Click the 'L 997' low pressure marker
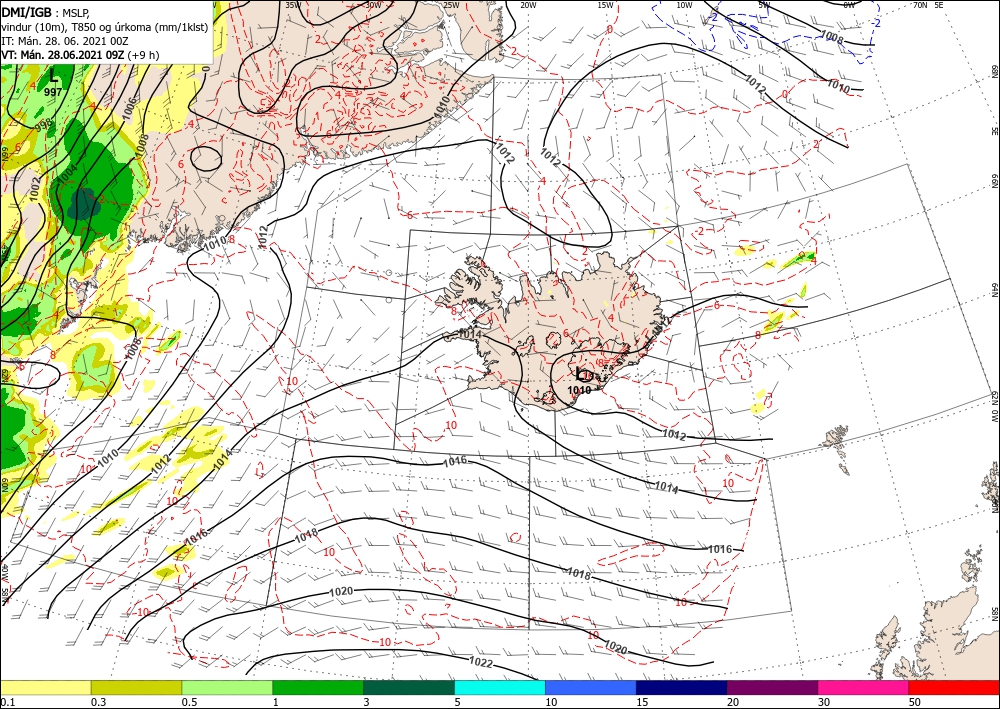The image size is (1000, 709). (x=54, y=83)
